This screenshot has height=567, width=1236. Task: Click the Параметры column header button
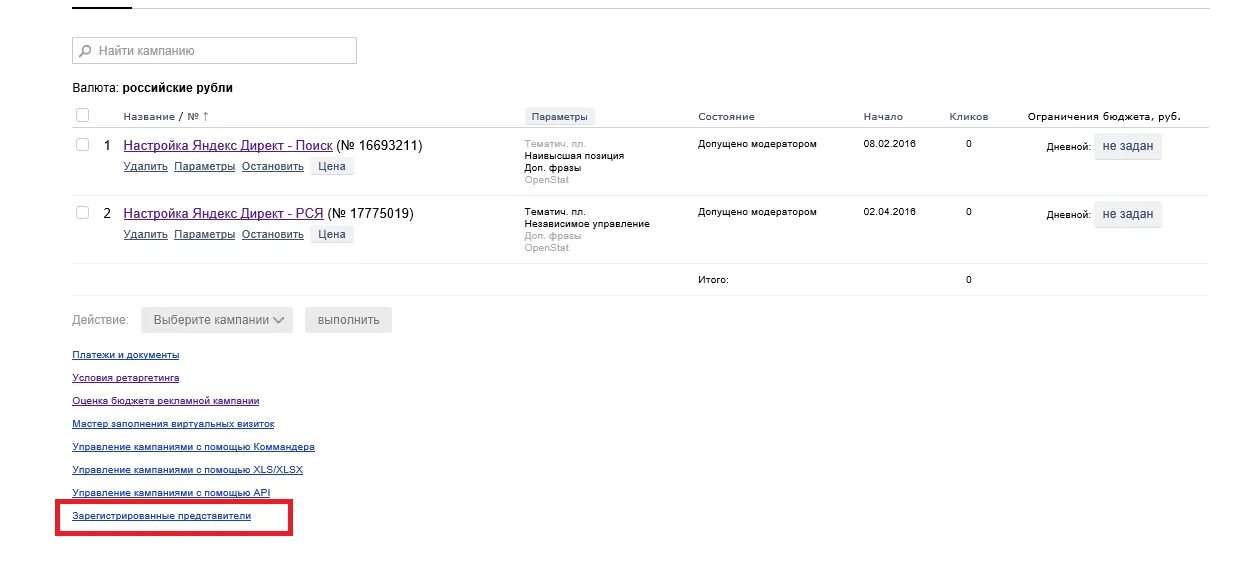click(x=560, y=117)
